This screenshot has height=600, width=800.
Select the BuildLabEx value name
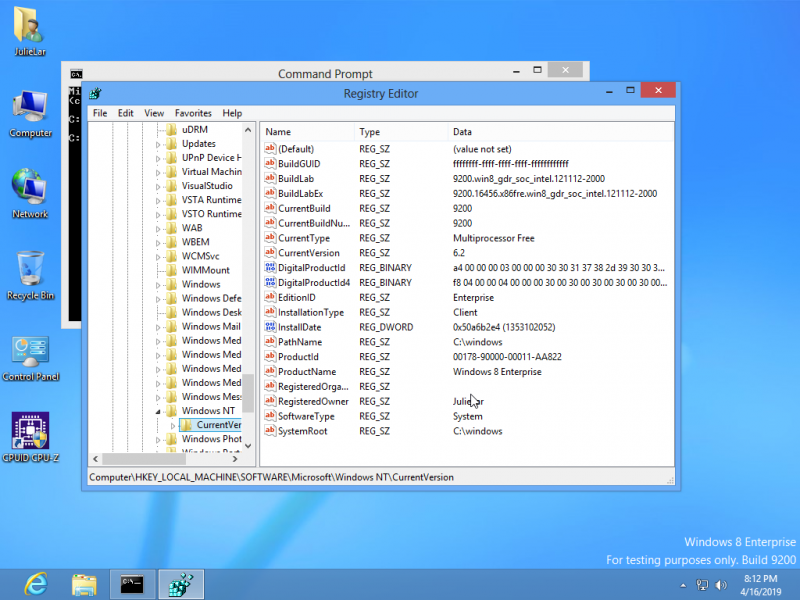pos(301,193)
